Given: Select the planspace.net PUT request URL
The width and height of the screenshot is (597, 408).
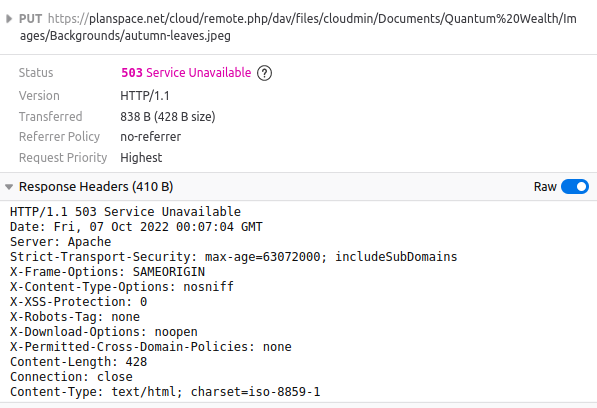Looking at the screenshot, I should pos(298,27).
